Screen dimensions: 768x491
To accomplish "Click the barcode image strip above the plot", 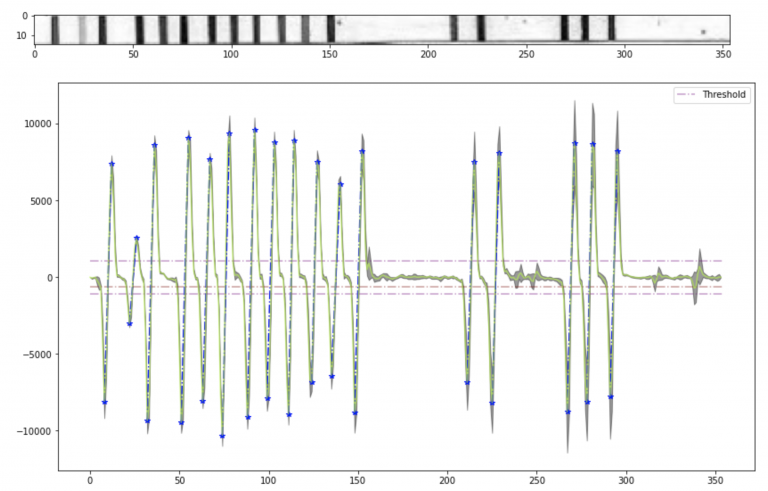I will click(382, 30).
